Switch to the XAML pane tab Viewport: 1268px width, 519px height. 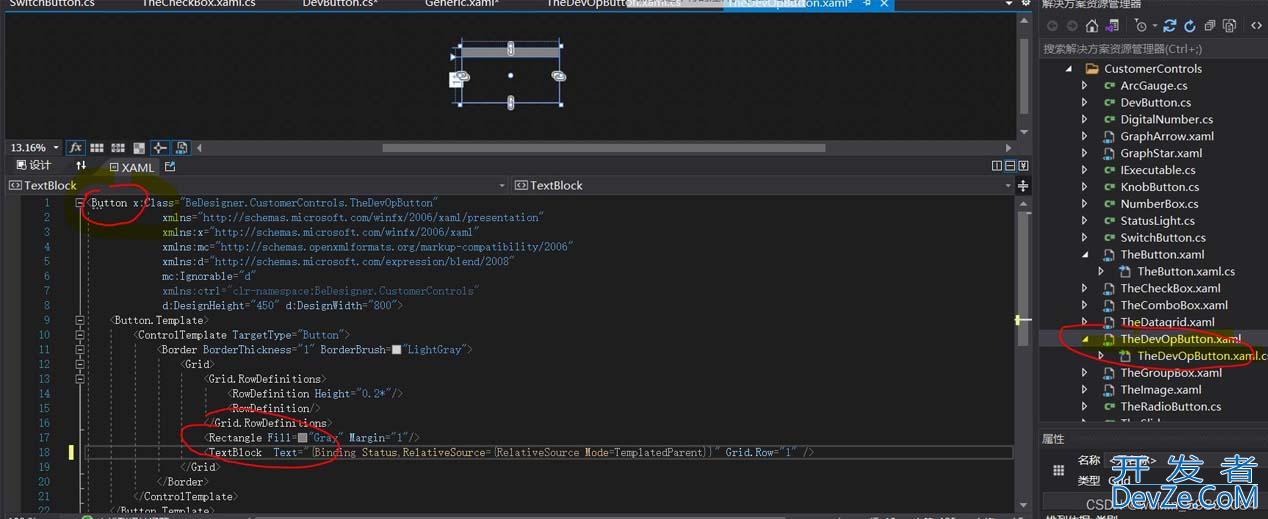(130, 167)
